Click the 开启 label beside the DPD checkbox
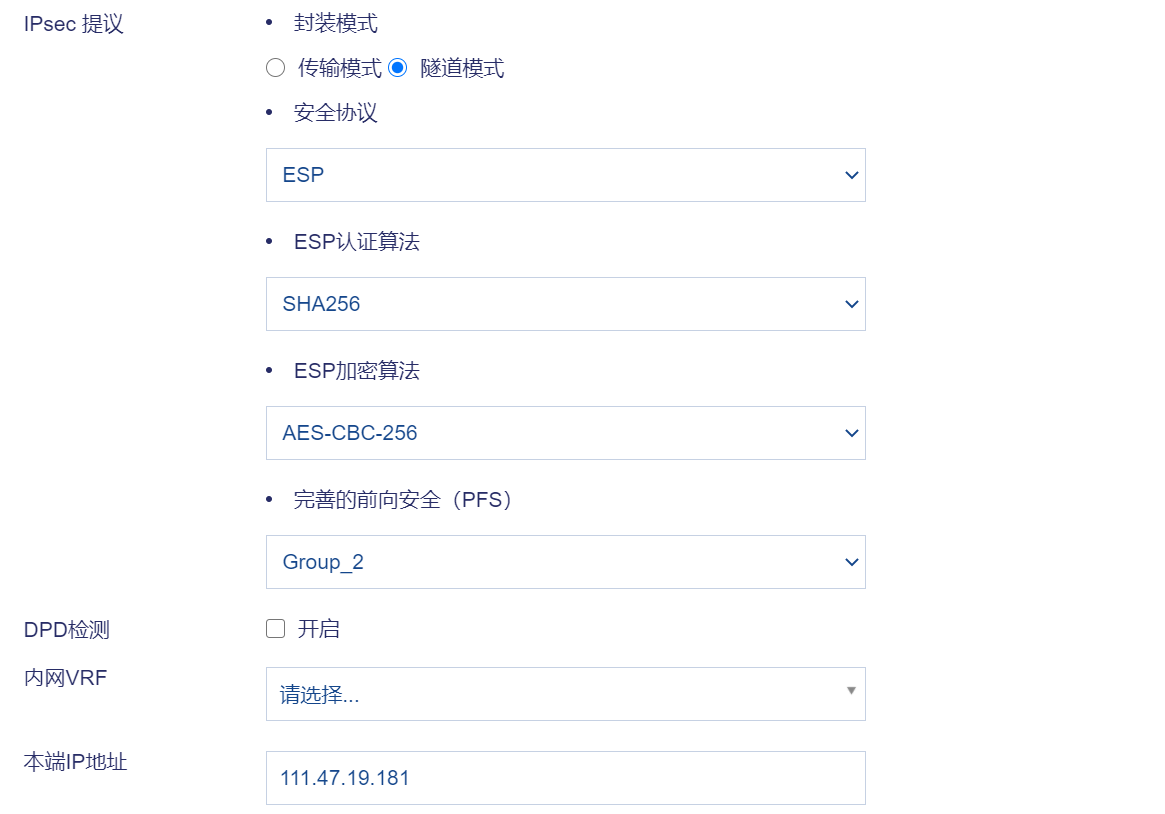1165x814 pixels. click(x=319, y=629)
